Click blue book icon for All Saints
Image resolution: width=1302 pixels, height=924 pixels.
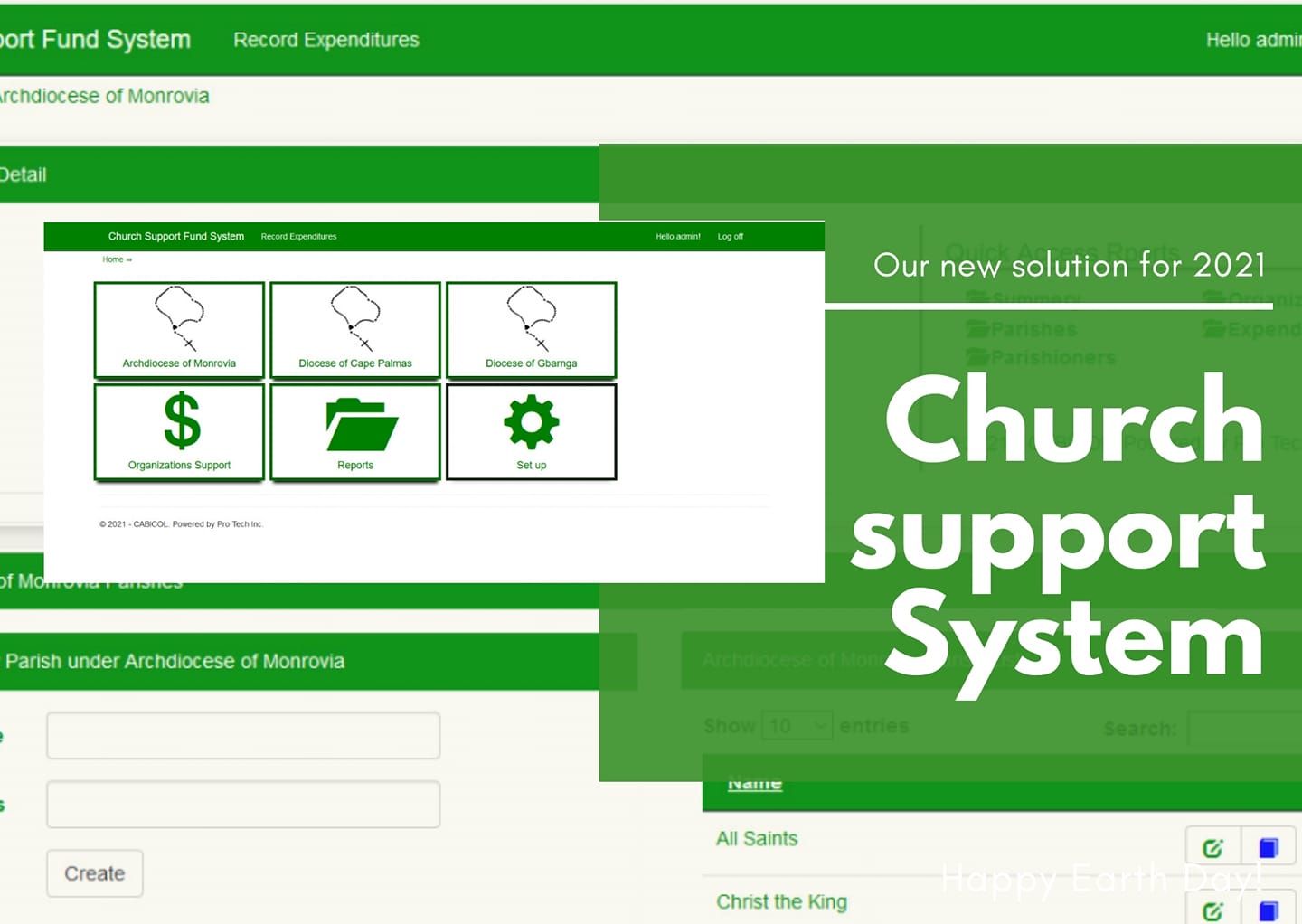tap(1269, 848)
